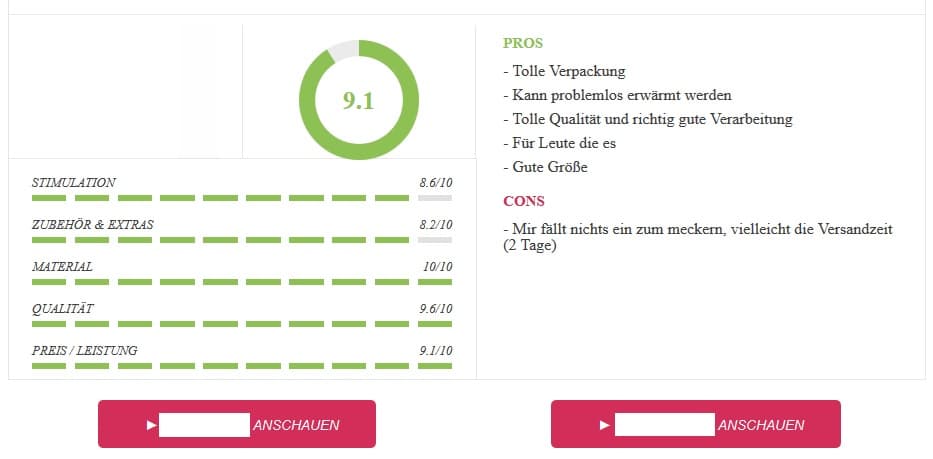
Task: Click the 'Tolle Verpackung' pro item
Action: (x=564, y=71)
